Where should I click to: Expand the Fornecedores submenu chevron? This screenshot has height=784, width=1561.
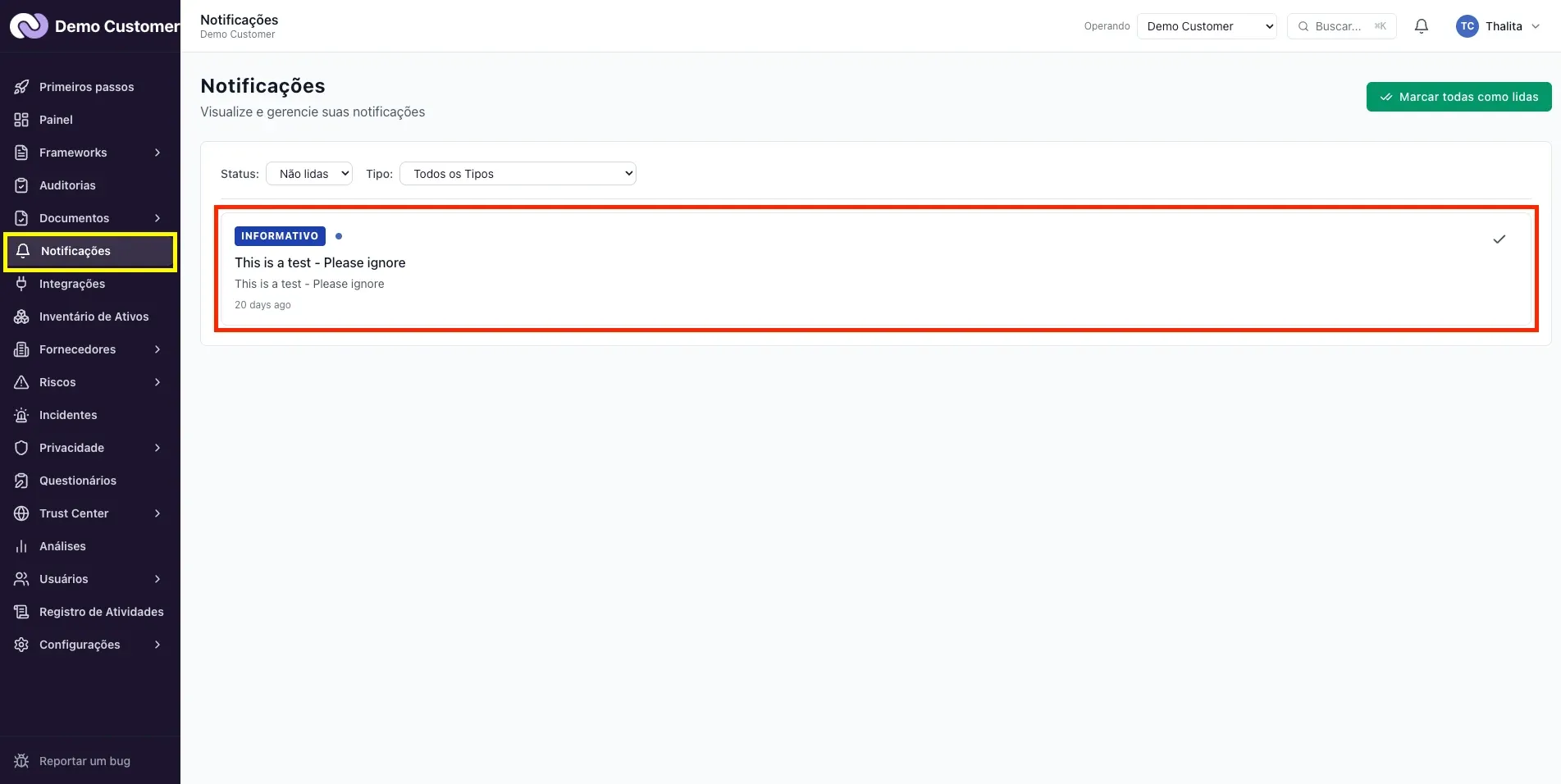click(x=157, y=349)
